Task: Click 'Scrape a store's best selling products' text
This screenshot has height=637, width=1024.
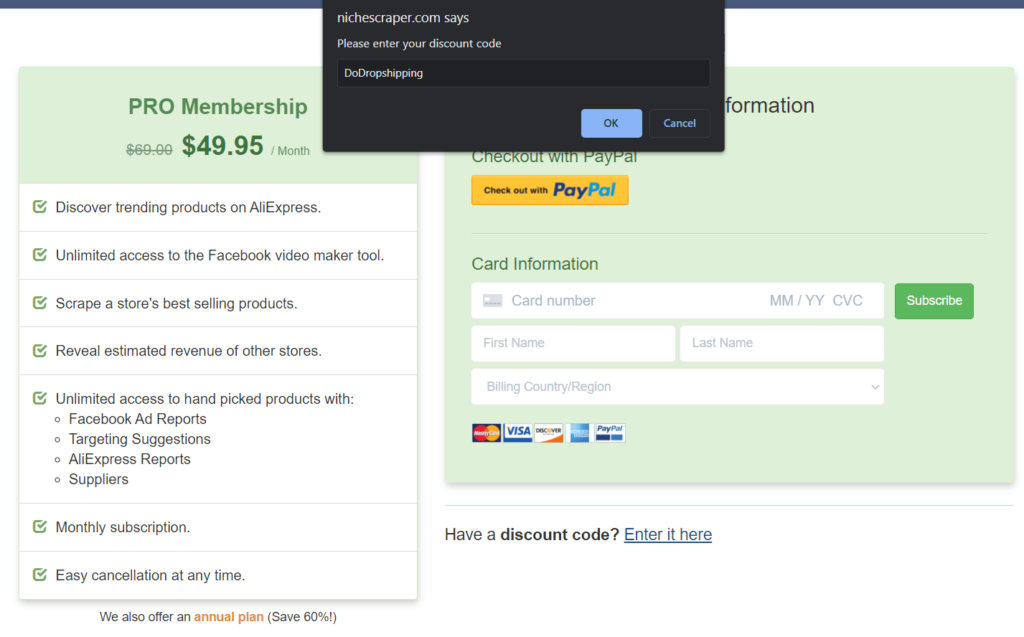Action: pos(176,304)
